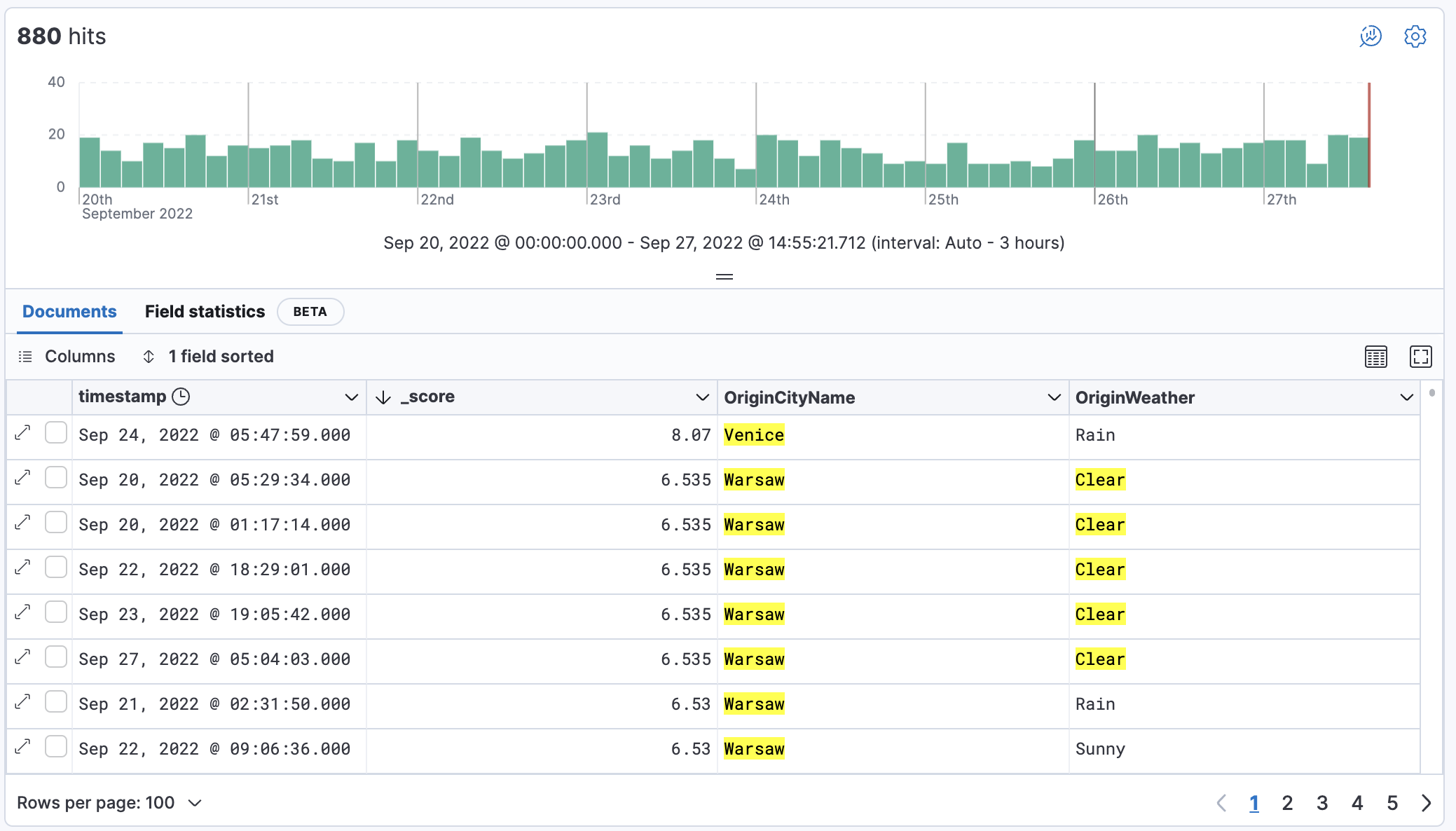Click the 1 field sorted button

click(x=208, y=357)
